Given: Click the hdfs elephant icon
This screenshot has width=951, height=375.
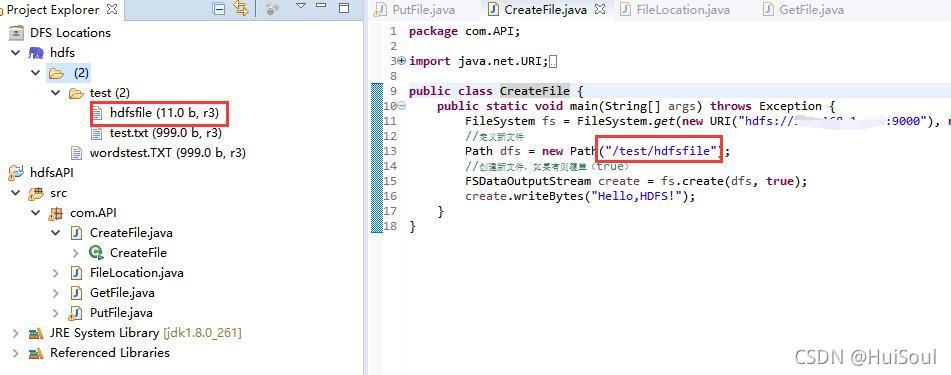Looking at the screenshot, I should 36,53.
